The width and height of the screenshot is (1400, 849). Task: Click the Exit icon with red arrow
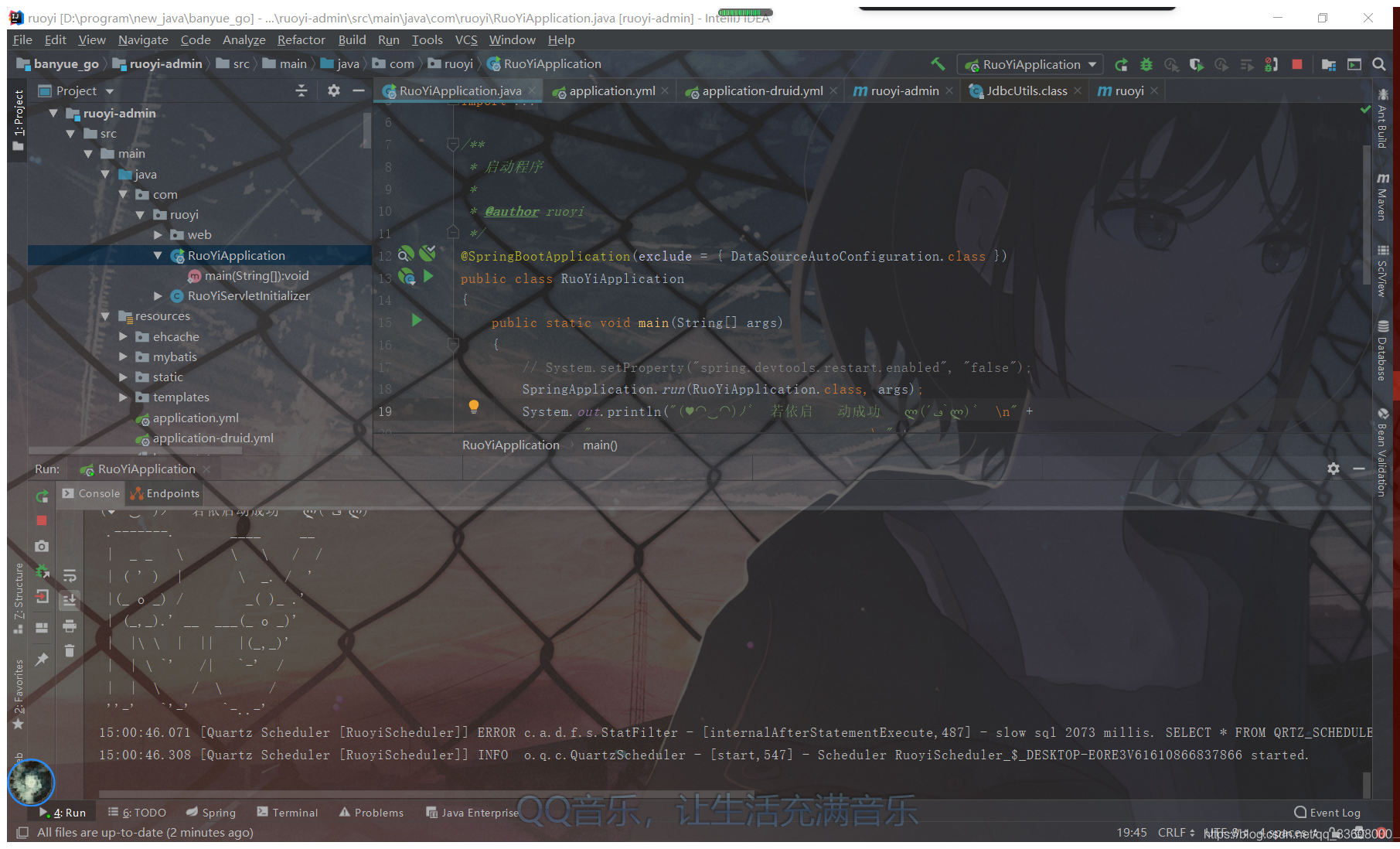[x=42, y=596]
